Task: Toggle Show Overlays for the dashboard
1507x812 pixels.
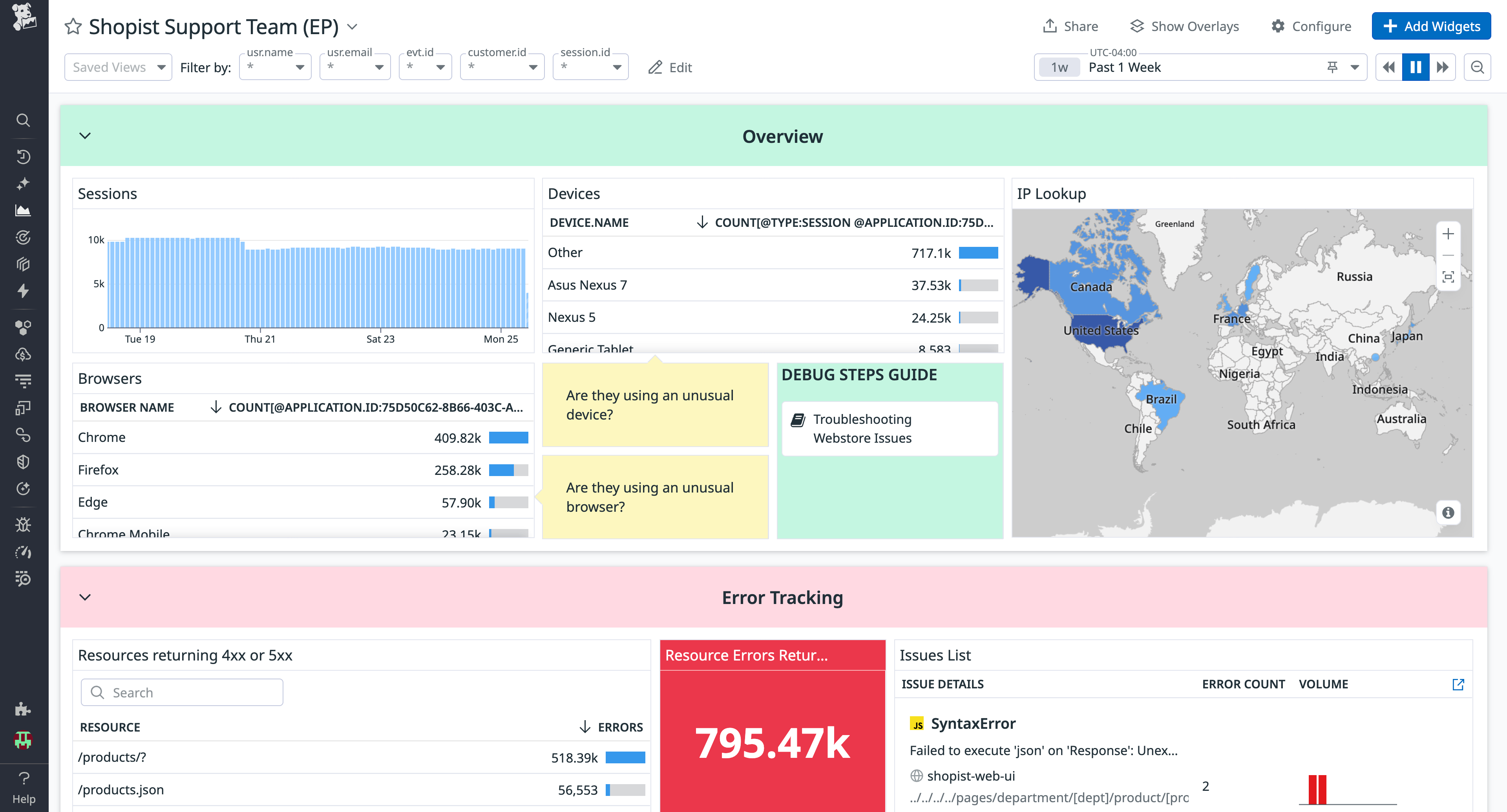Action: pos(1184,26)
